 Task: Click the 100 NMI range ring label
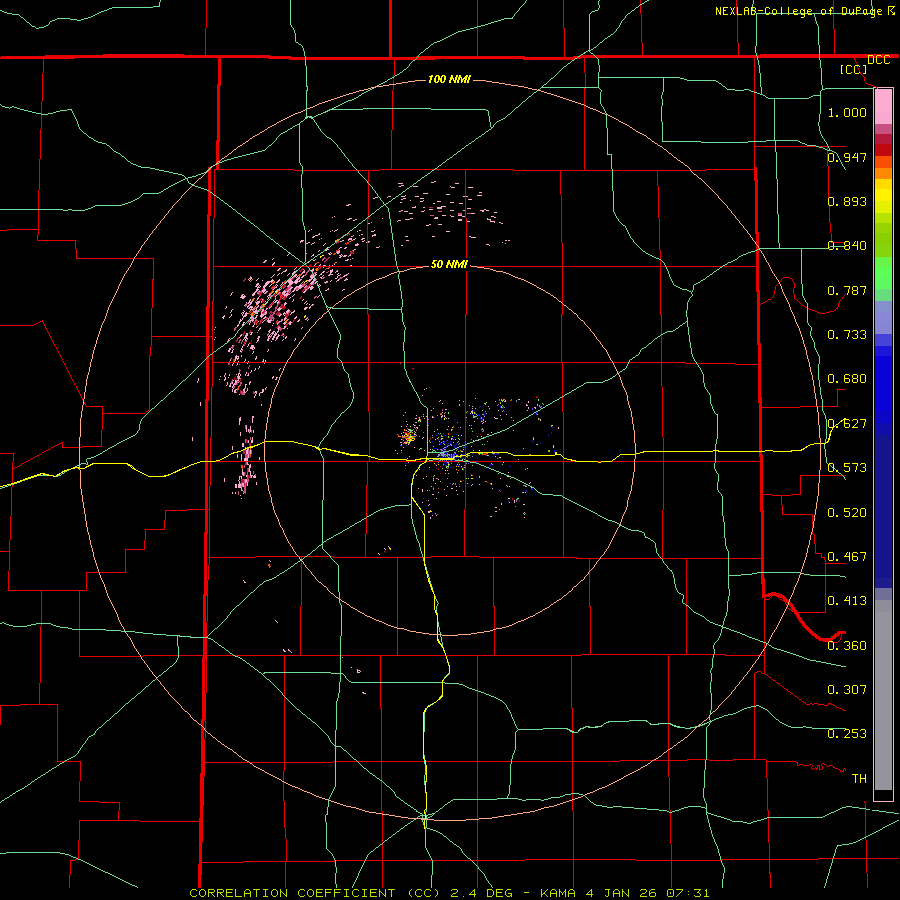tap(449, 79)
